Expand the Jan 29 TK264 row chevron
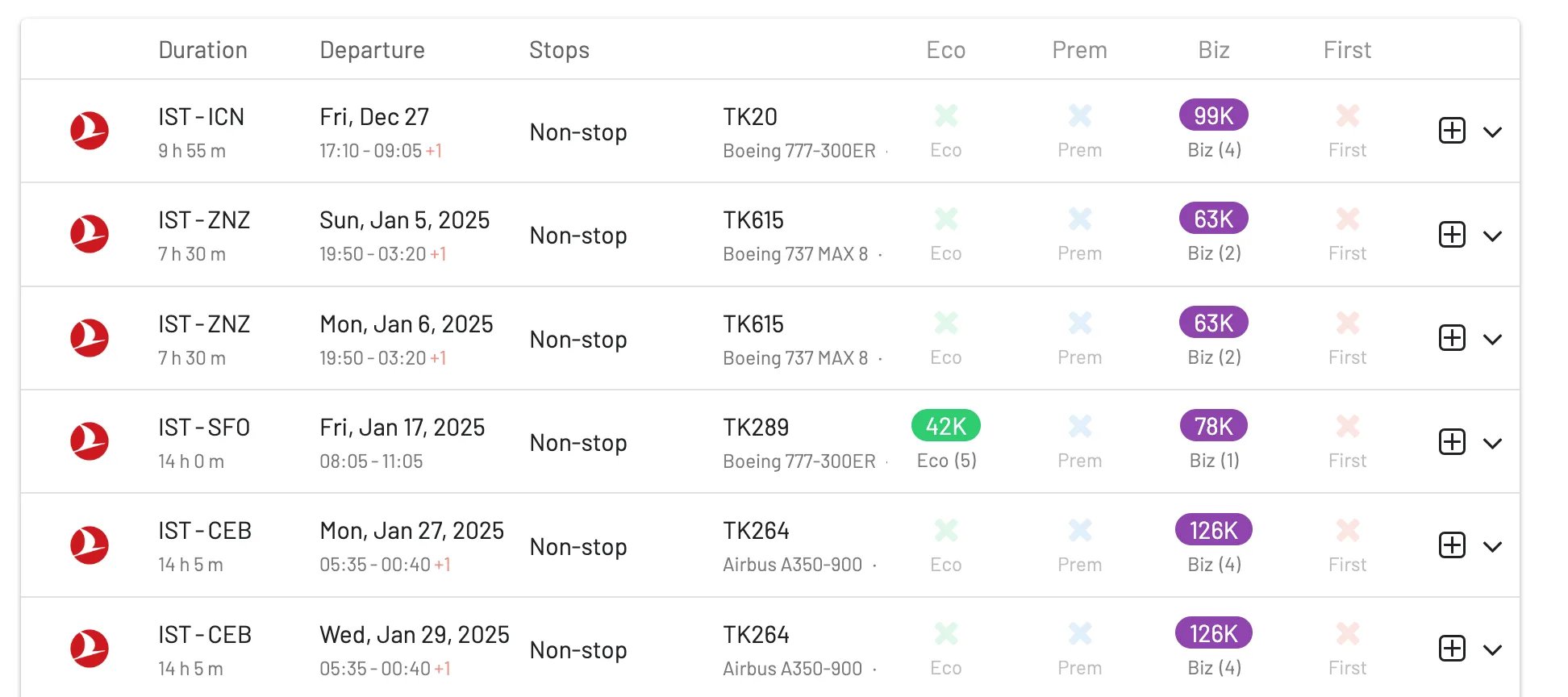The width and height of the screenshot is (1568, 697). pos(1492,650)
